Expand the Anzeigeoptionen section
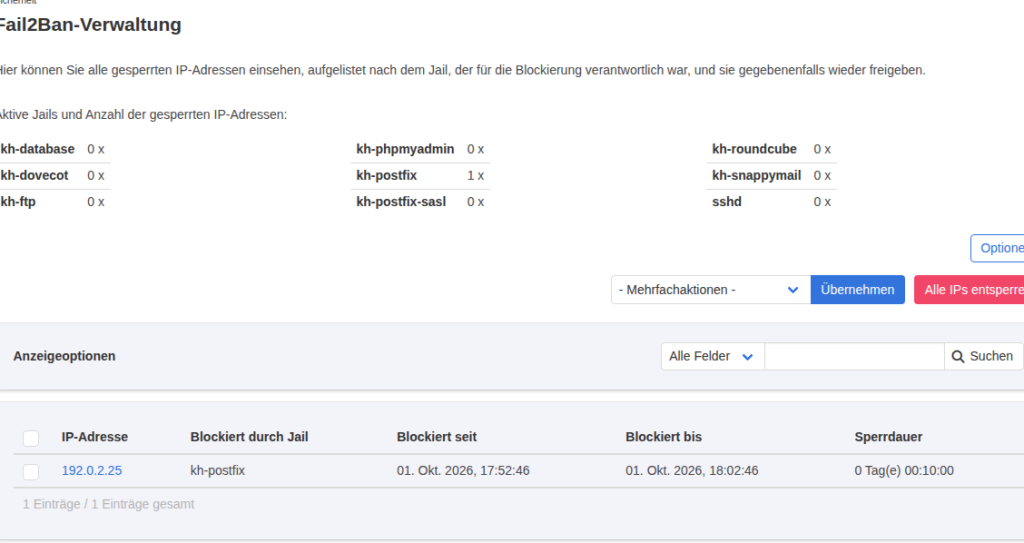The height and width of the screenshot is (543, 1024). 64,356
